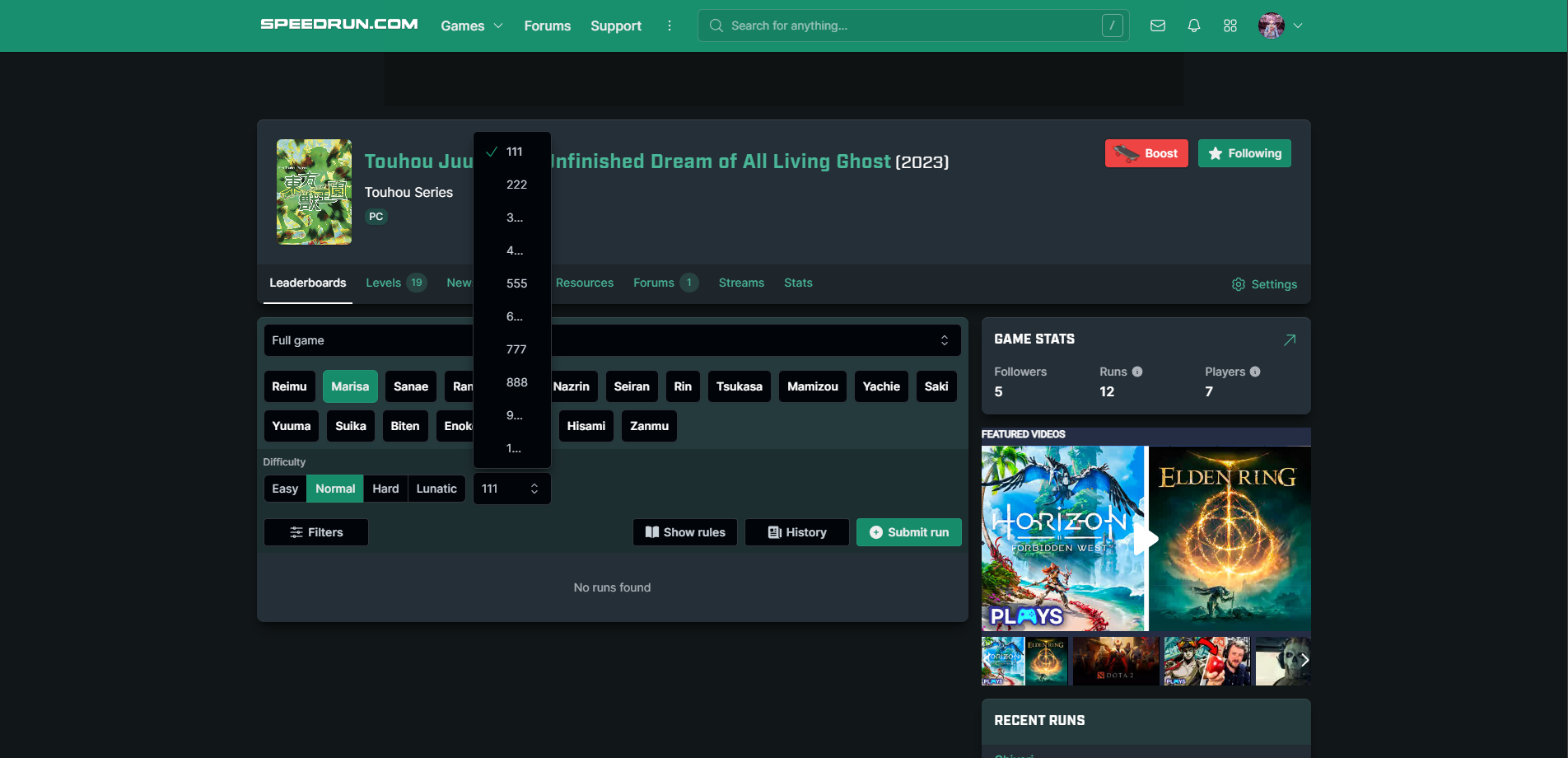The image size is (1568, 758).
Task: Click the slash shortcut icon in search
Action: pyautogui.click(x=1113, y=26)
